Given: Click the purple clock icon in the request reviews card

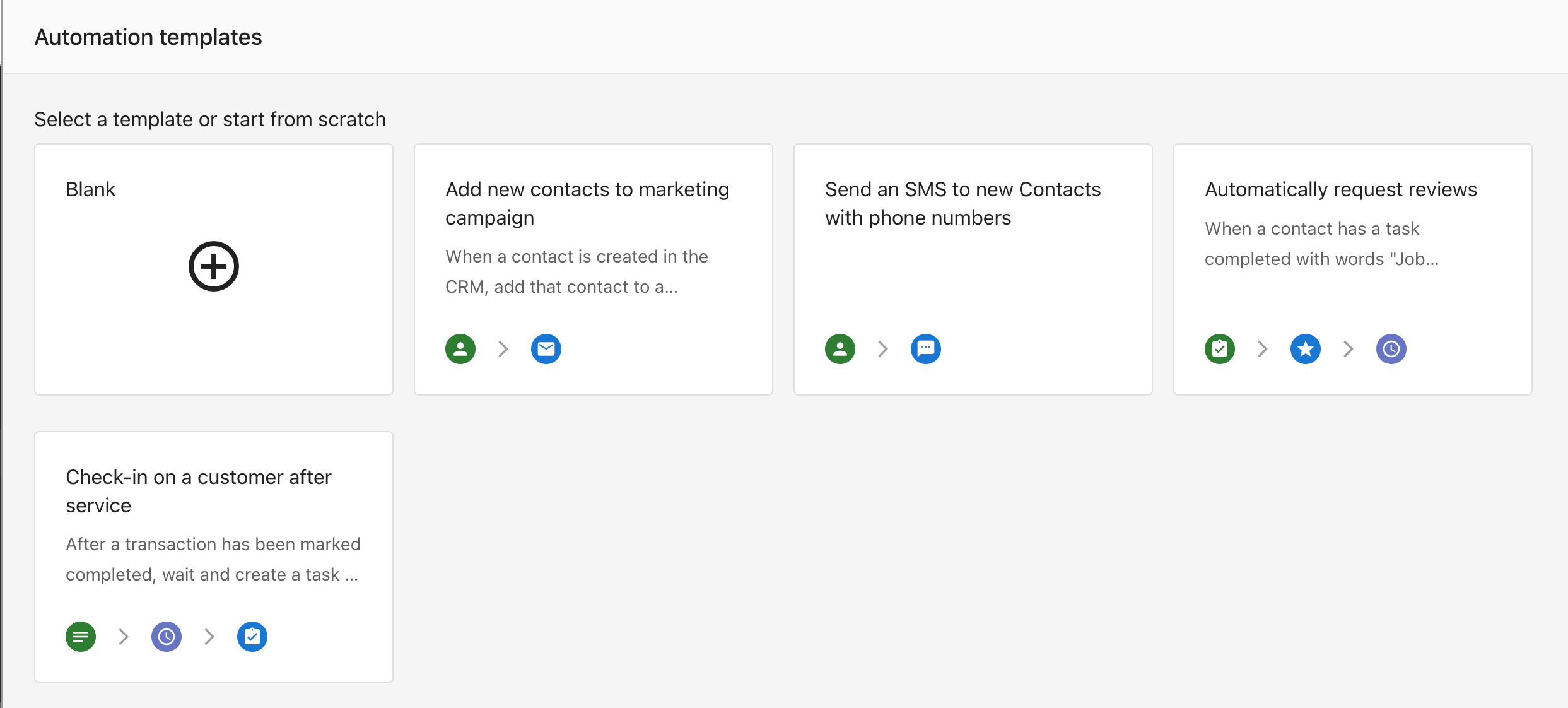Looking at the screenshot, I should tap(1391, 349).
